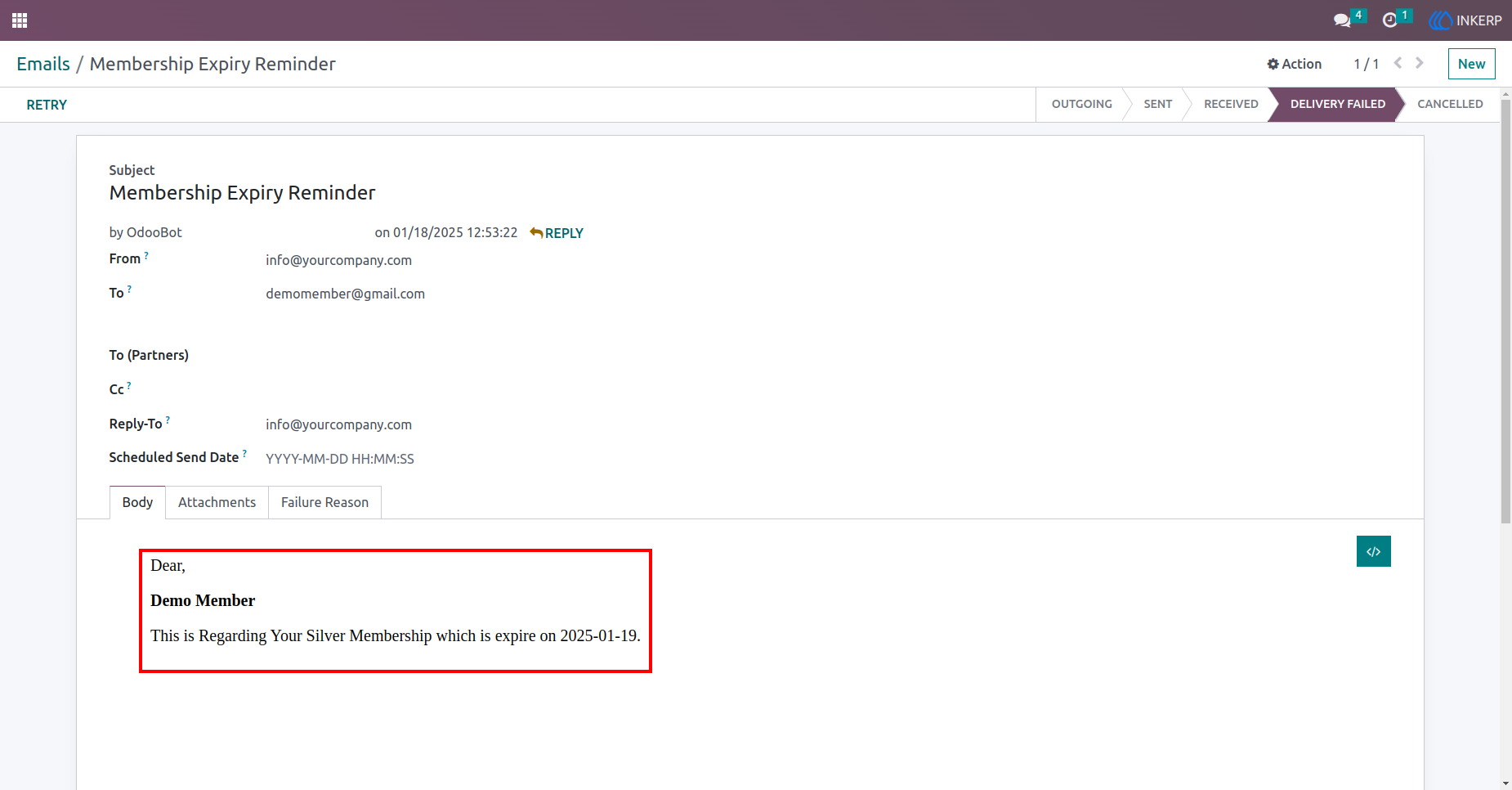Create a New email record

pos(1471,64)
